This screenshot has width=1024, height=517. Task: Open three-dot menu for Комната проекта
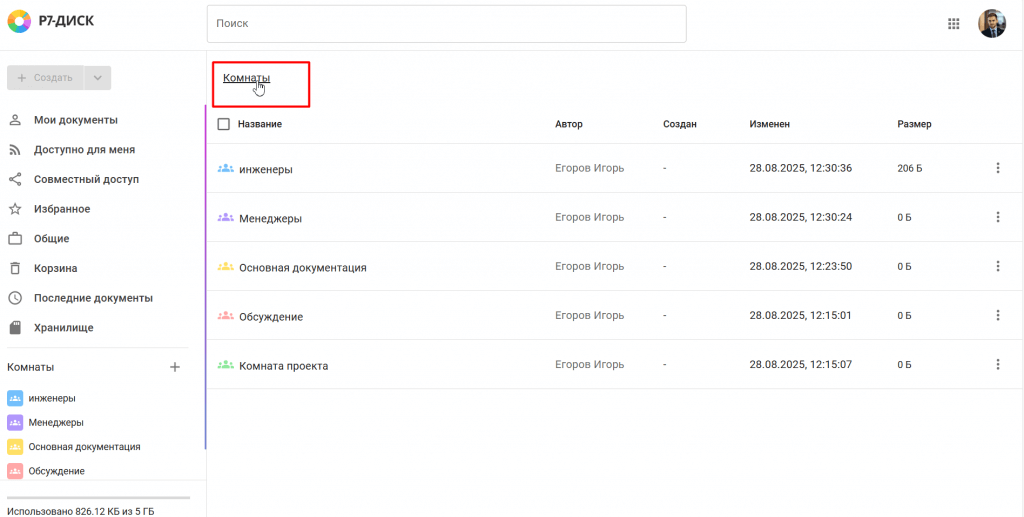pos(997,364)
